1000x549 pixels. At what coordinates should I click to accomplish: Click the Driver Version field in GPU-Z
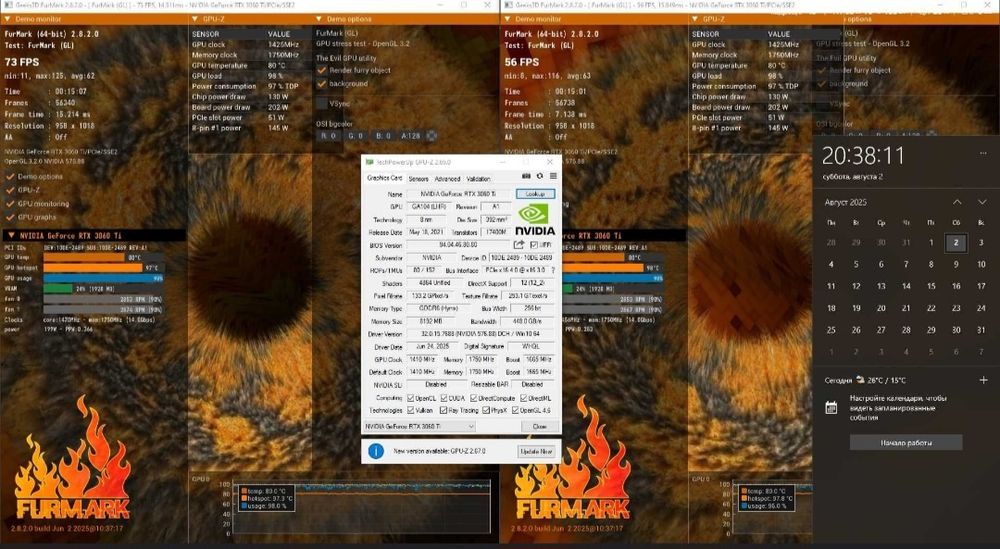480,334
